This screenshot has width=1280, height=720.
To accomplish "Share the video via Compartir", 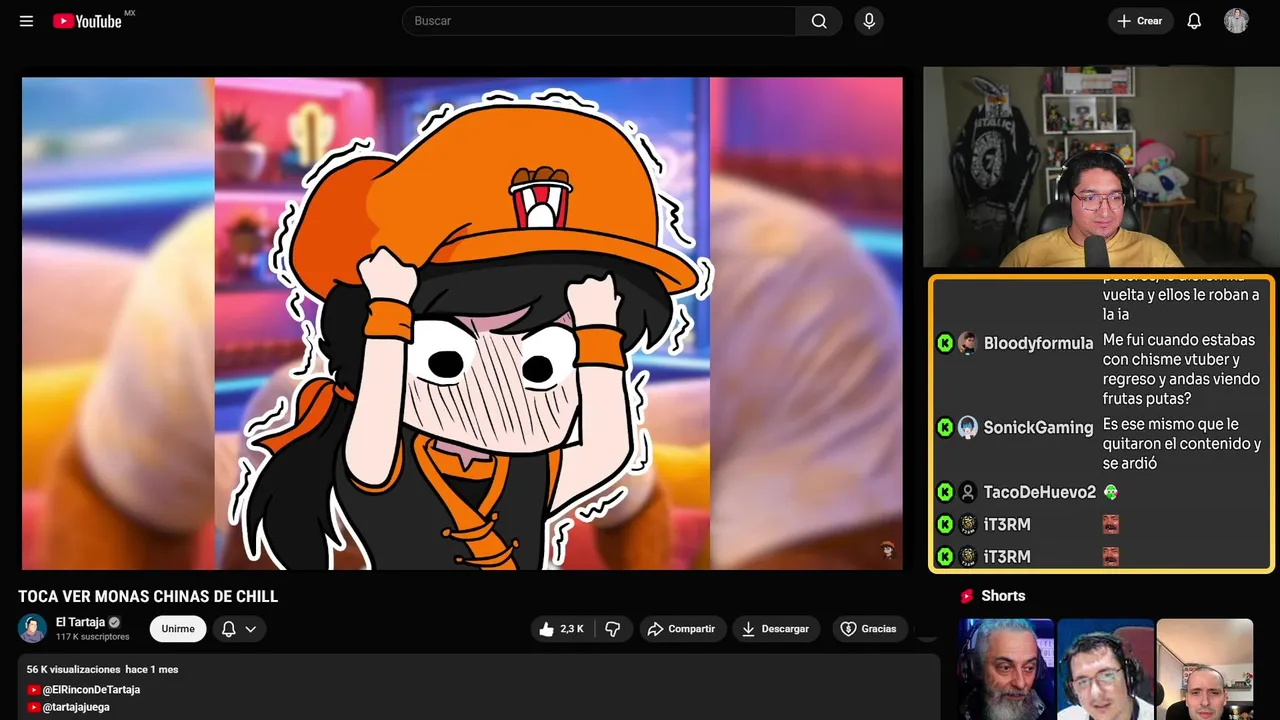I will (x=683, y=629).
